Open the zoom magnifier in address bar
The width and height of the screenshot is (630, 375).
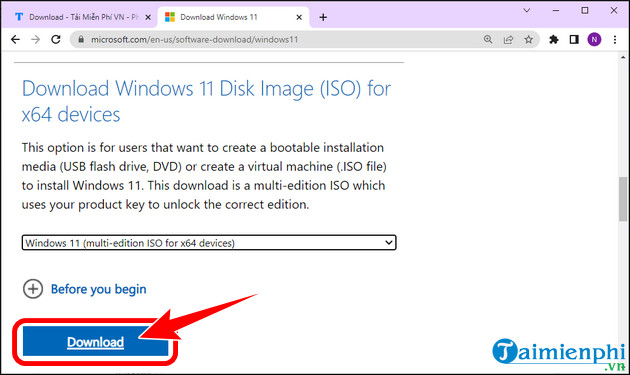click(x=488, y=39)
